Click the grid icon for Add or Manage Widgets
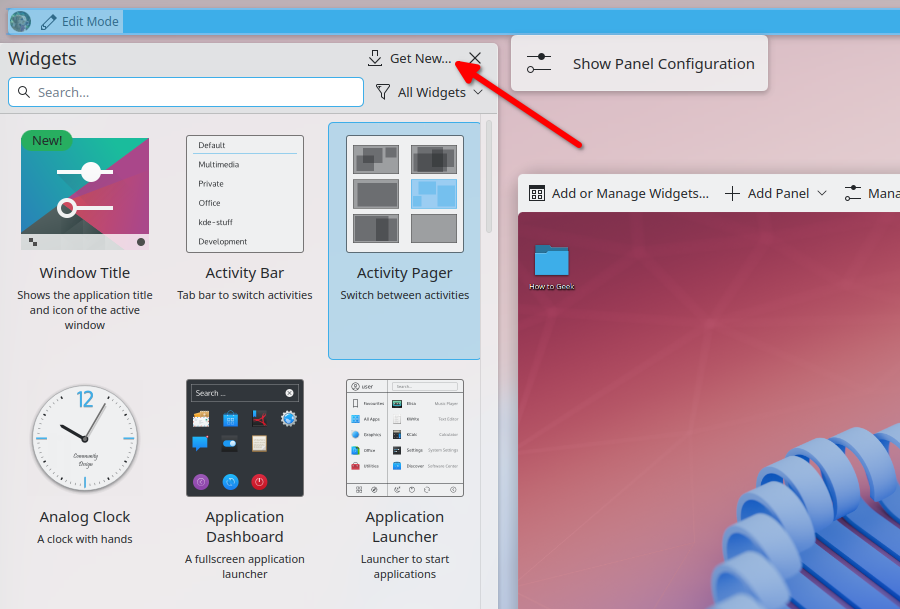900x609 pixels. (x=537, y=193)
